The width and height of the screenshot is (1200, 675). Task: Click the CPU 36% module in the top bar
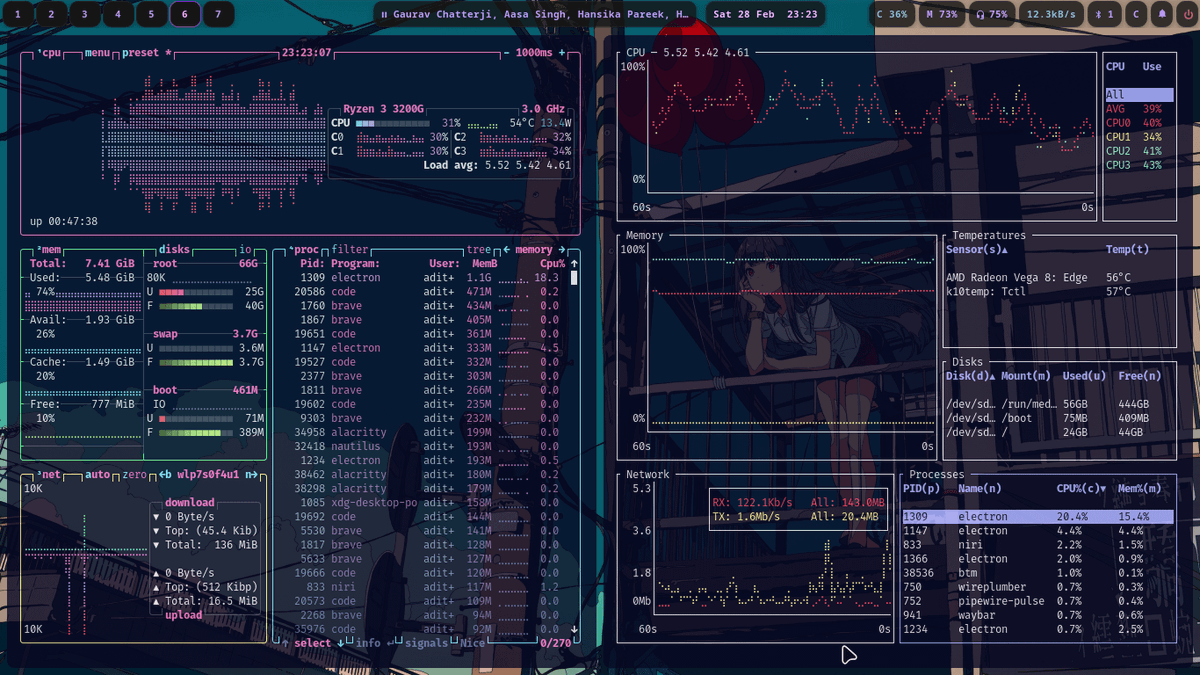[x=892, y=14]
